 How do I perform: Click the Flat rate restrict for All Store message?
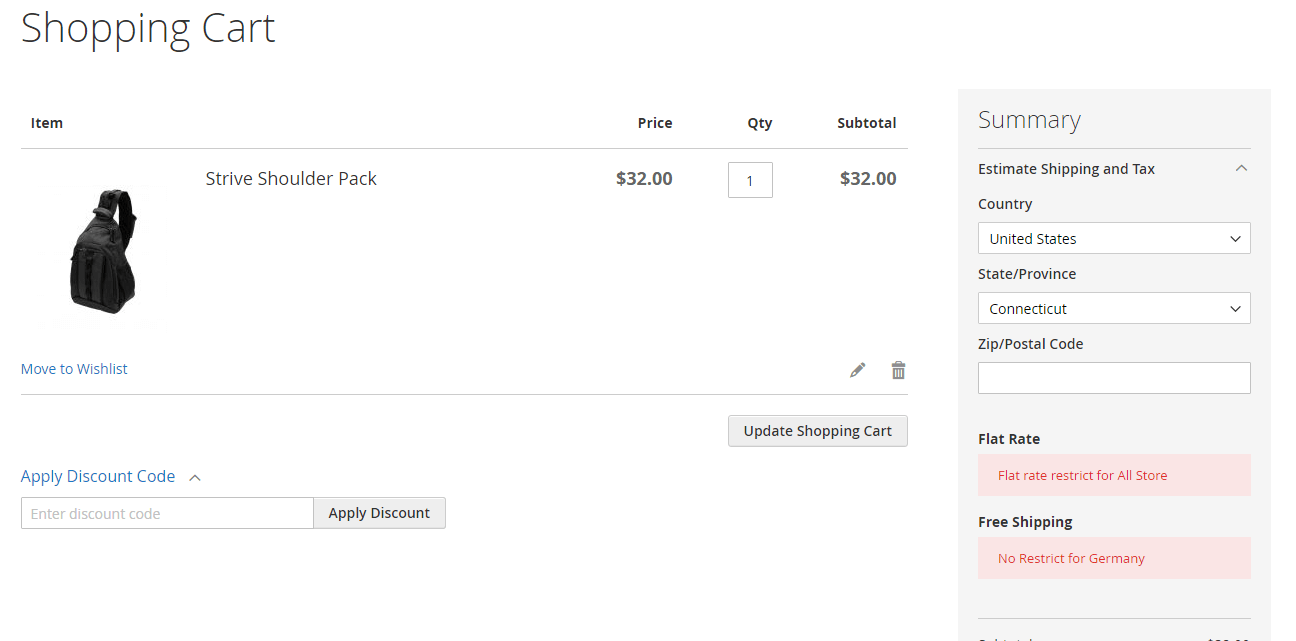tap(1082, 475)
